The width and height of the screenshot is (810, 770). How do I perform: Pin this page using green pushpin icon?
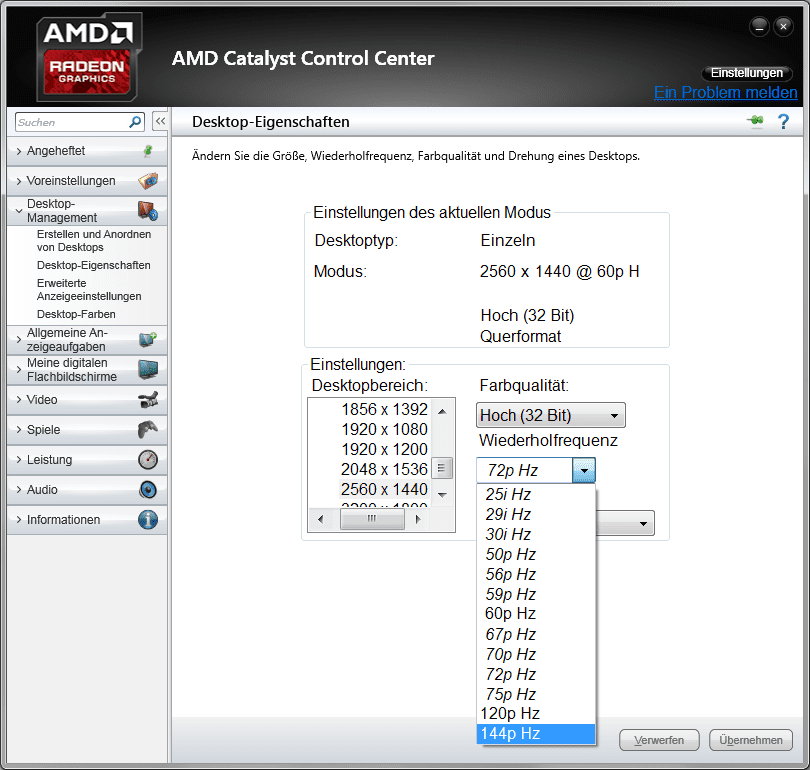click(755, 121)
